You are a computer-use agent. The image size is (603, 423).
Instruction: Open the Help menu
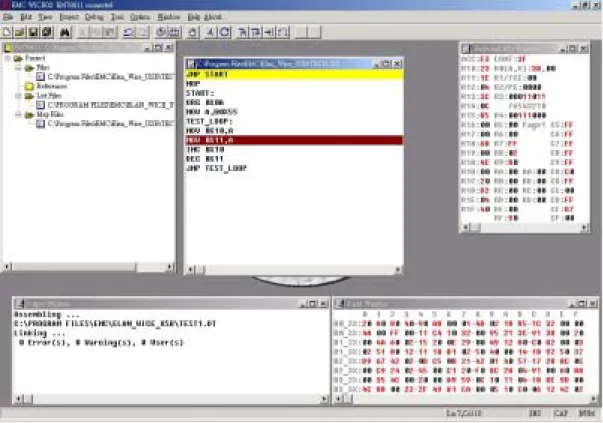click(194, 17)
